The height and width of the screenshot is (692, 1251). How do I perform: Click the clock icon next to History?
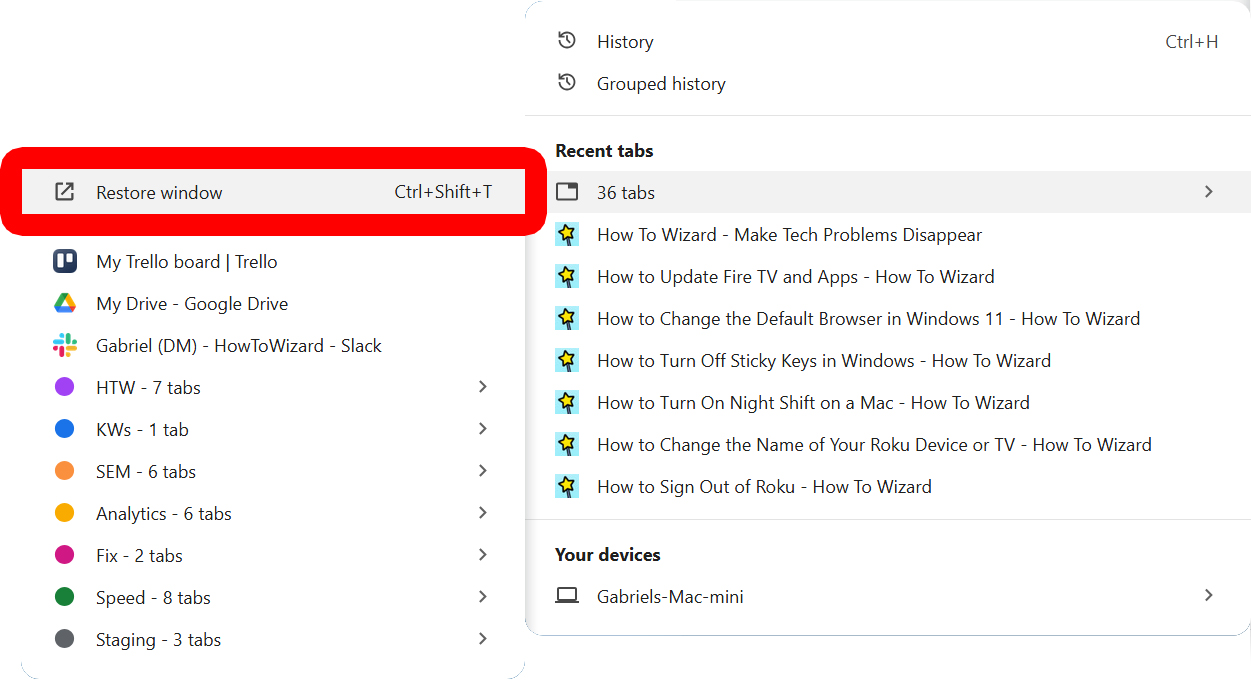tap(567, 41)
